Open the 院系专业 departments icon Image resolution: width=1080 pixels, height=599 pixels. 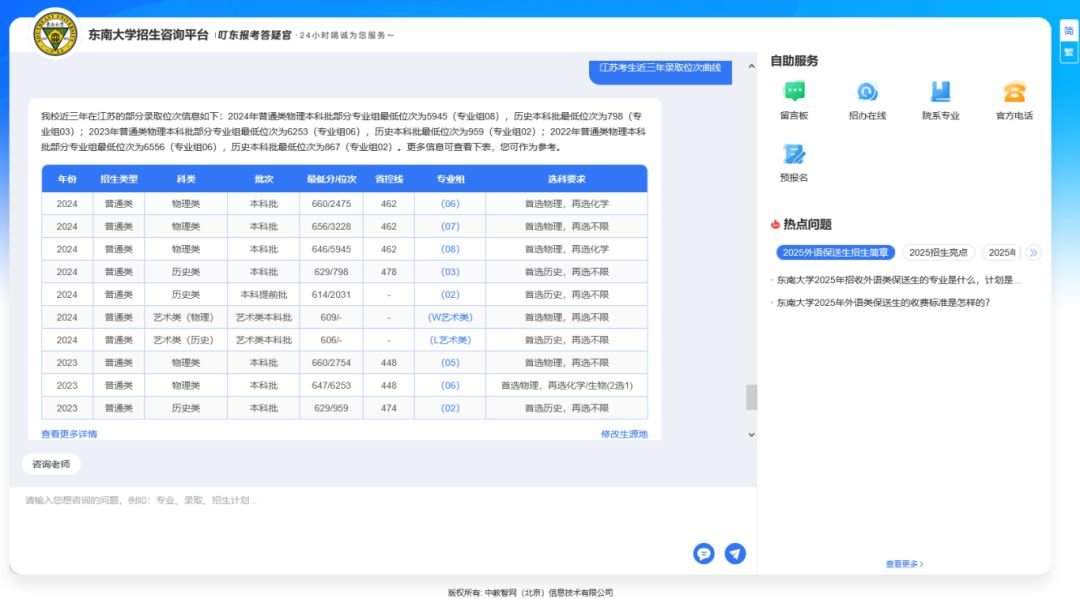(941, 92)
